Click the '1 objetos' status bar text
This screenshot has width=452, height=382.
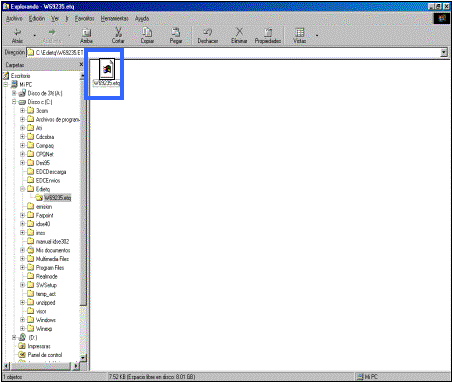tap(13, 377)
